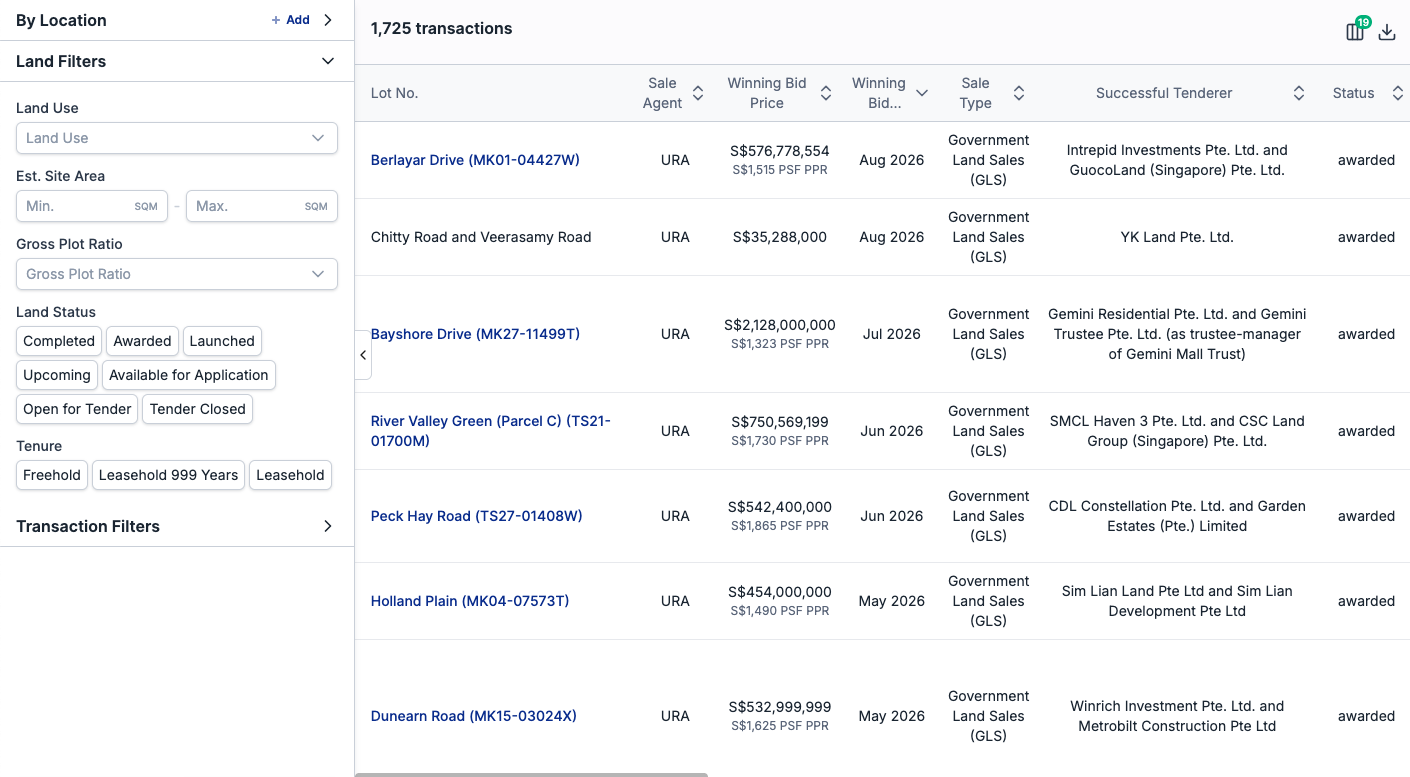The width and height of the screenshot is (1410, 777).
Task: Open the column settings icon with badge 19
Action: [1355, 31]
